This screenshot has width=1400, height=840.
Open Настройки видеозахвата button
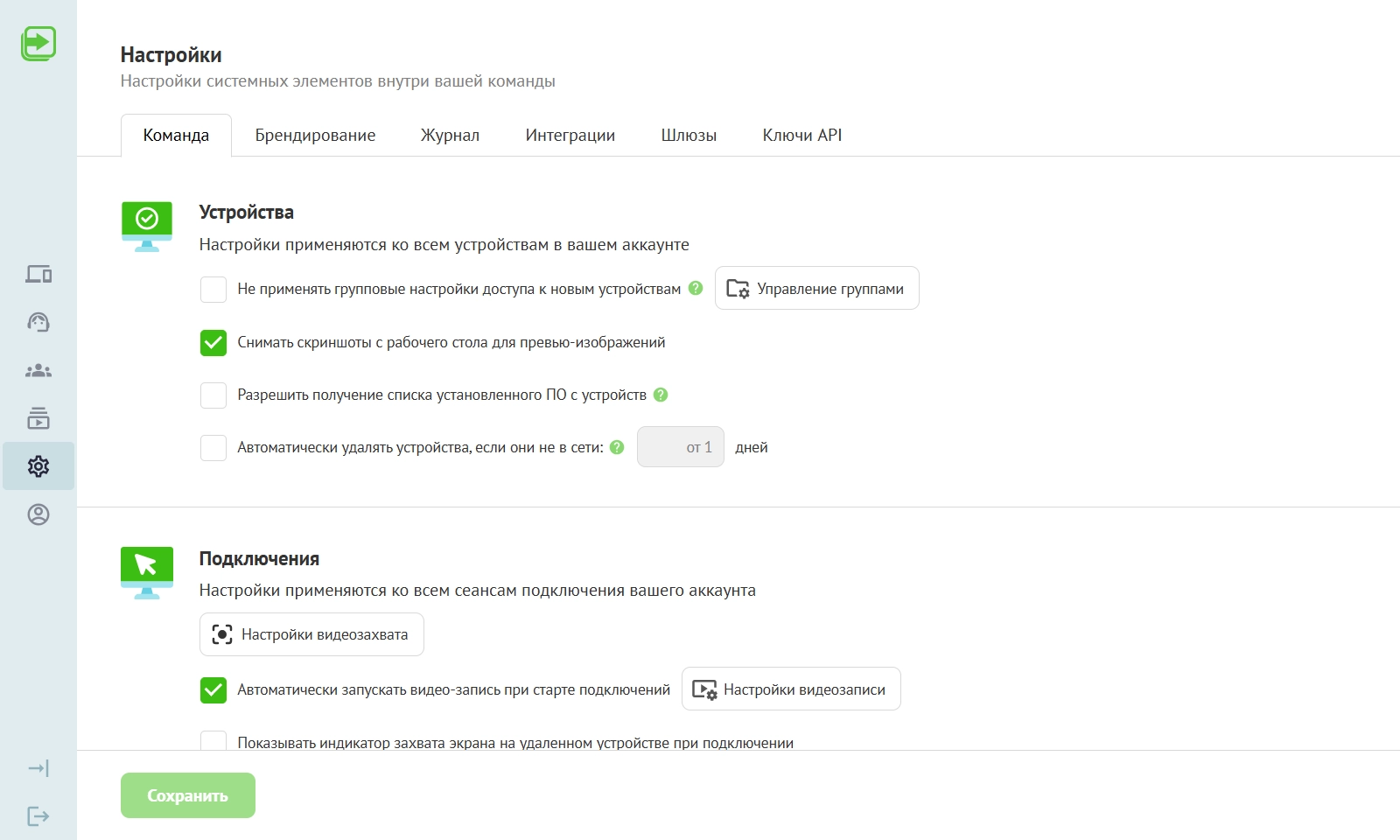click(311, 634)
